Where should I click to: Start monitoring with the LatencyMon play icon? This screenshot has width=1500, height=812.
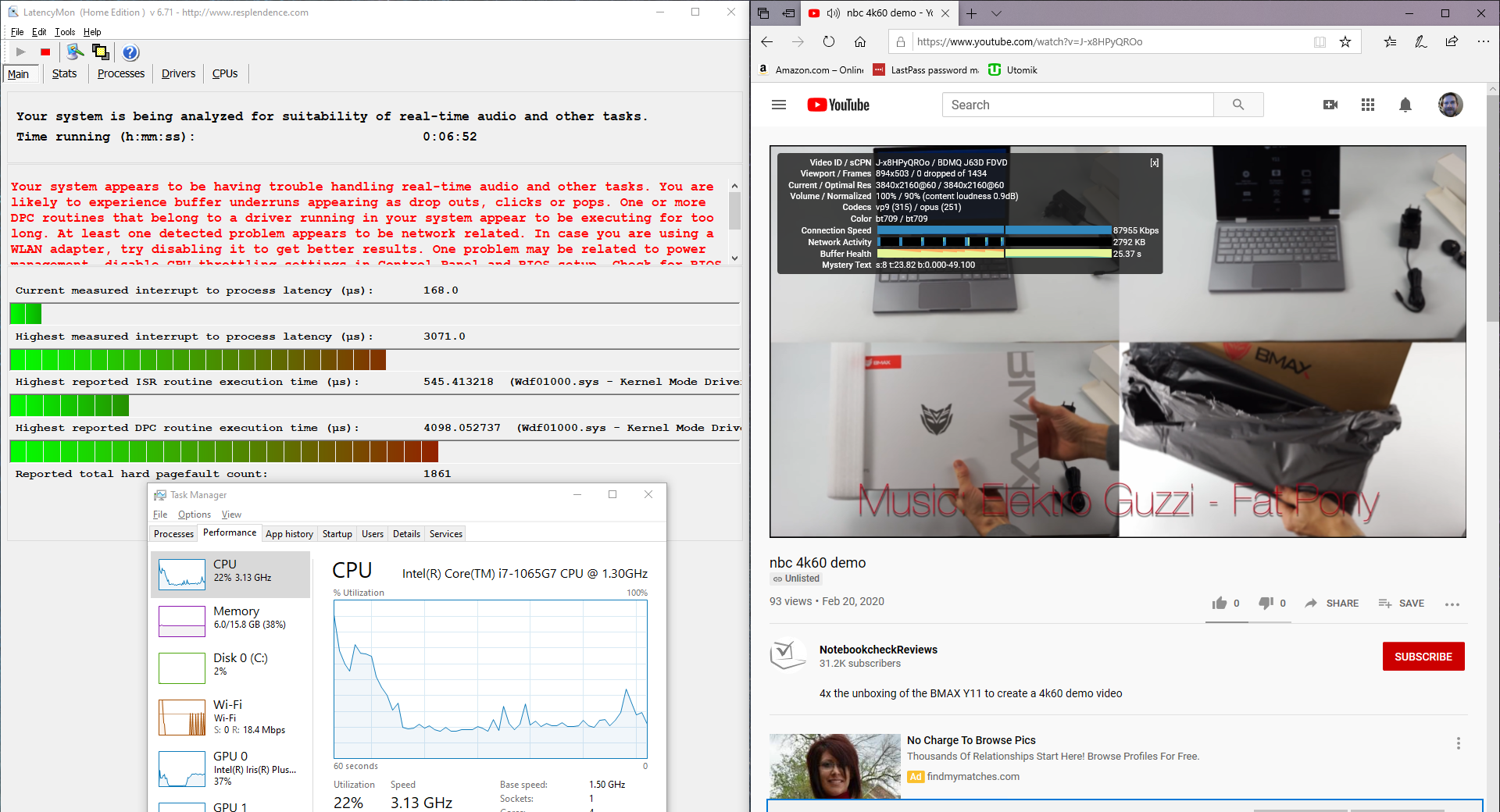[x=21, y=52]
